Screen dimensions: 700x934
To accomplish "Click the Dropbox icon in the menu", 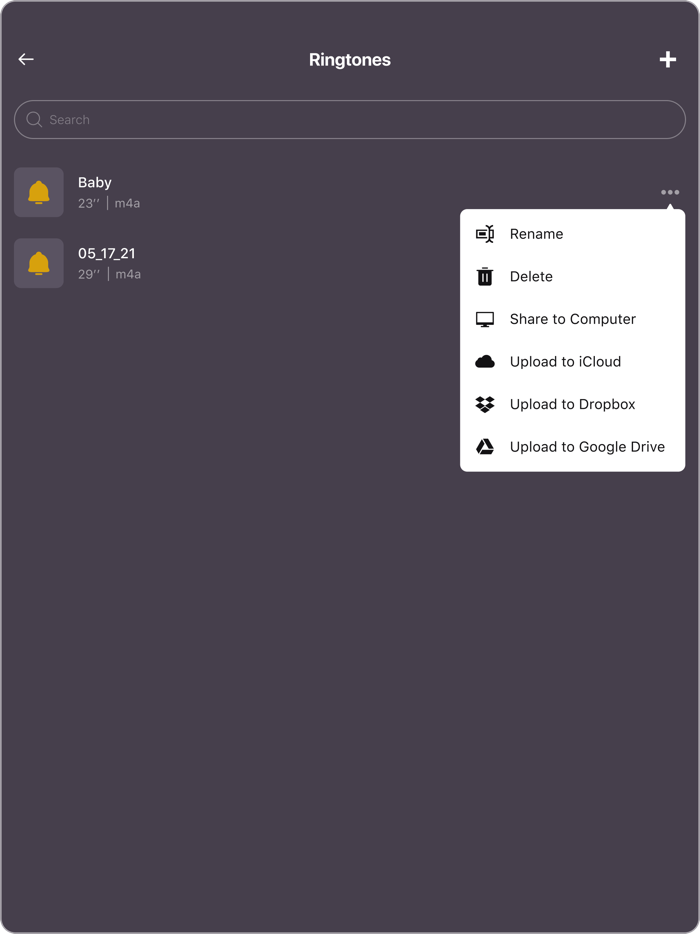I will tap(485, 404).
